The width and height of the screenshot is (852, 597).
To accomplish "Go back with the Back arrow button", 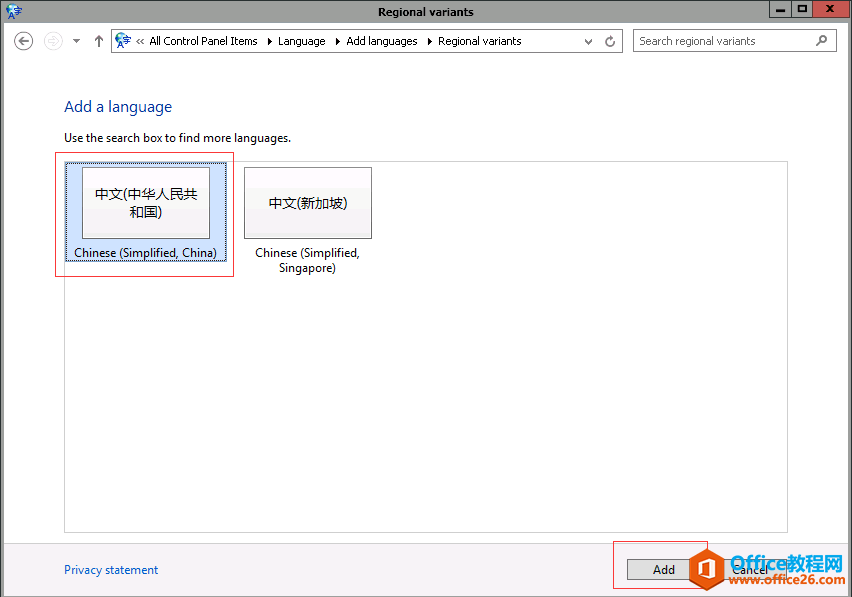I will [x=23, y=41].
